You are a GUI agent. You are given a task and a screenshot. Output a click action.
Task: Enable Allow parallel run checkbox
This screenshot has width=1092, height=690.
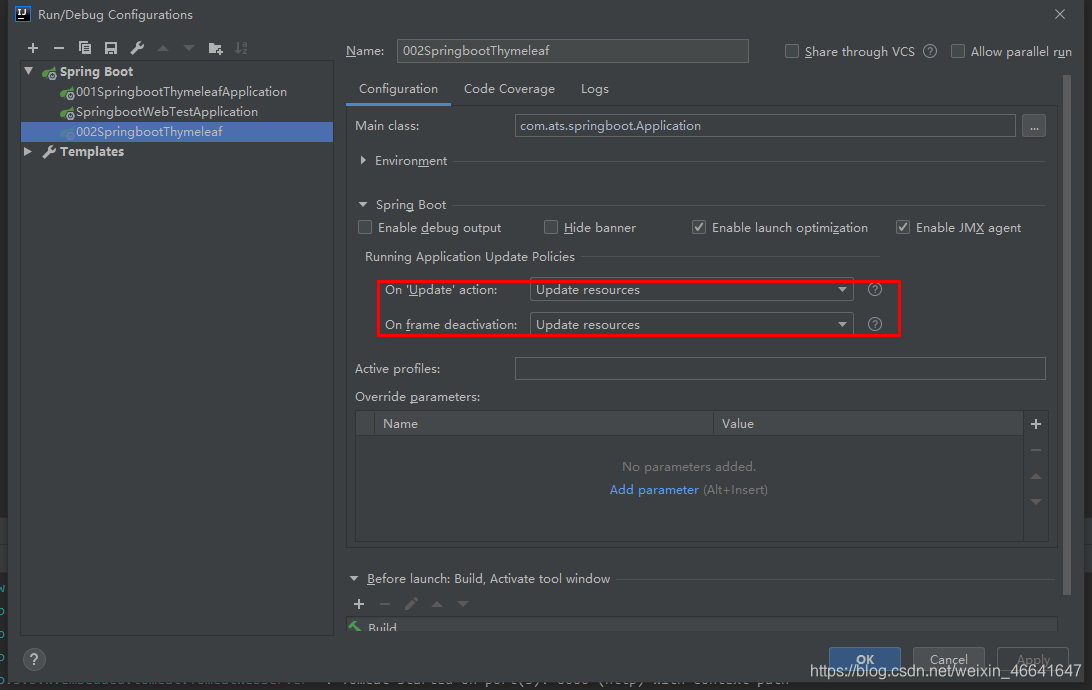coord(958,52)
